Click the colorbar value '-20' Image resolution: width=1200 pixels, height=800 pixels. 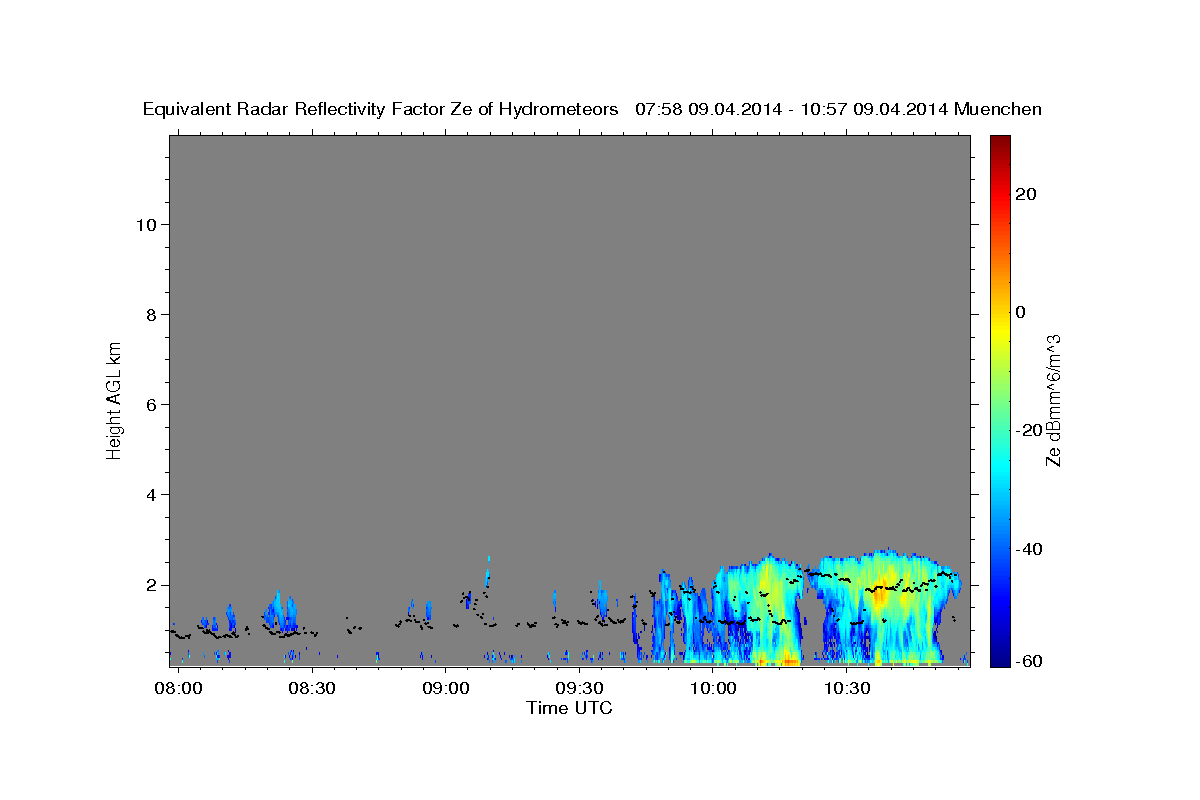pos(1029,430)
